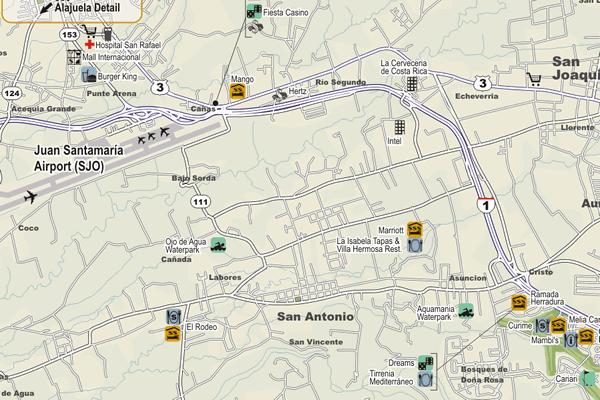Click the Fiesta Casino dice icon
Viewport: 600px width, 400px height.
click(x=254, y=11)
